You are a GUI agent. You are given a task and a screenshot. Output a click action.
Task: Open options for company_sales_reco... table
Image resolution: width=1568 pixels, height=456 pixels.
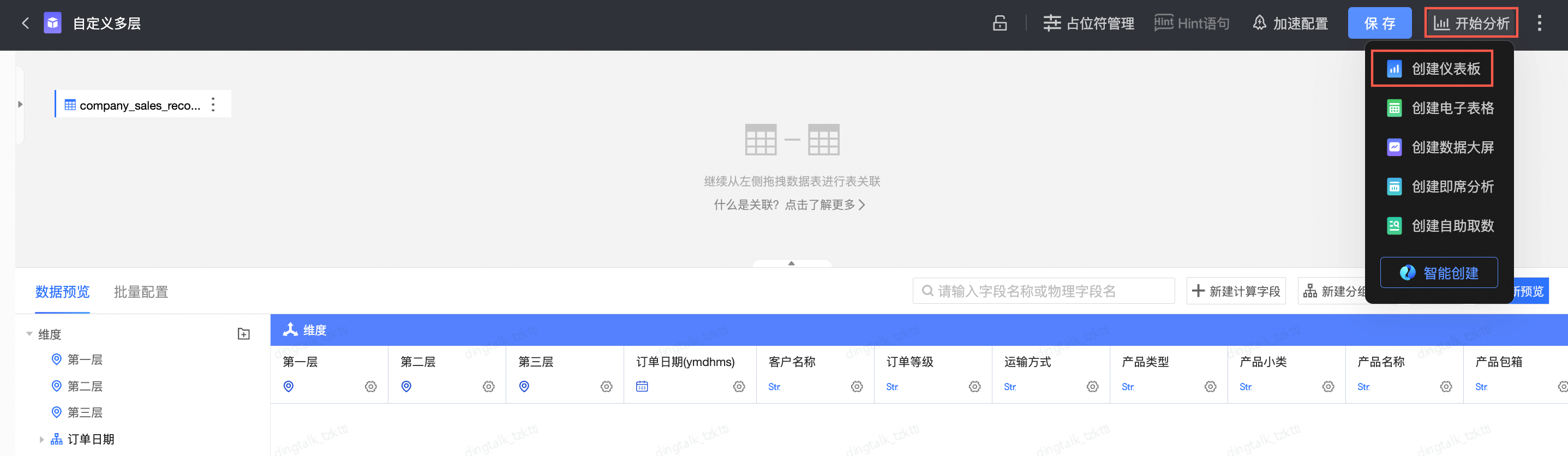[x=213, y=105]
